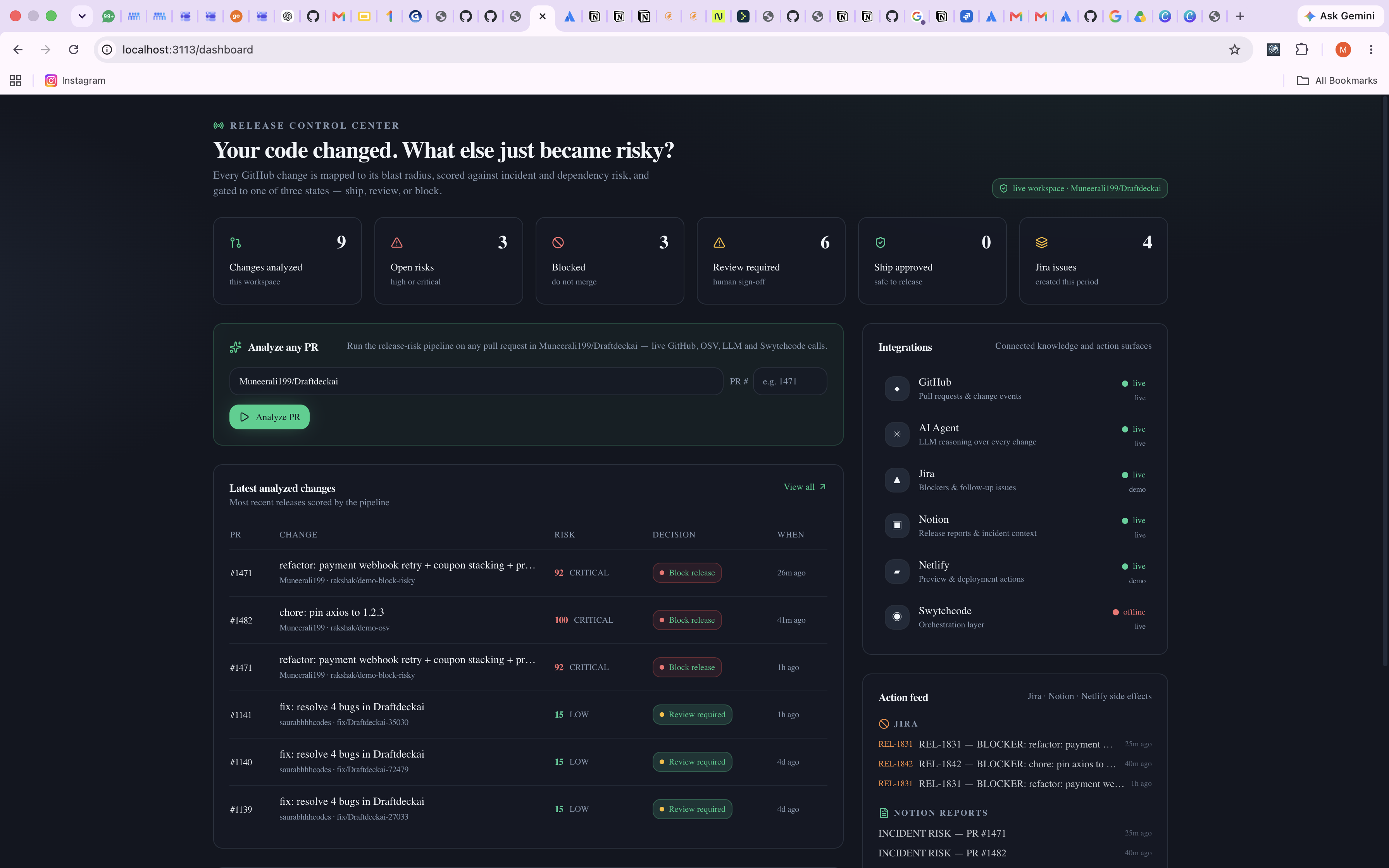This screenshot has height=868, width=1389.
Task: Click the pull-request icon on Changes analyzed
Action: (x=235, y=243)
